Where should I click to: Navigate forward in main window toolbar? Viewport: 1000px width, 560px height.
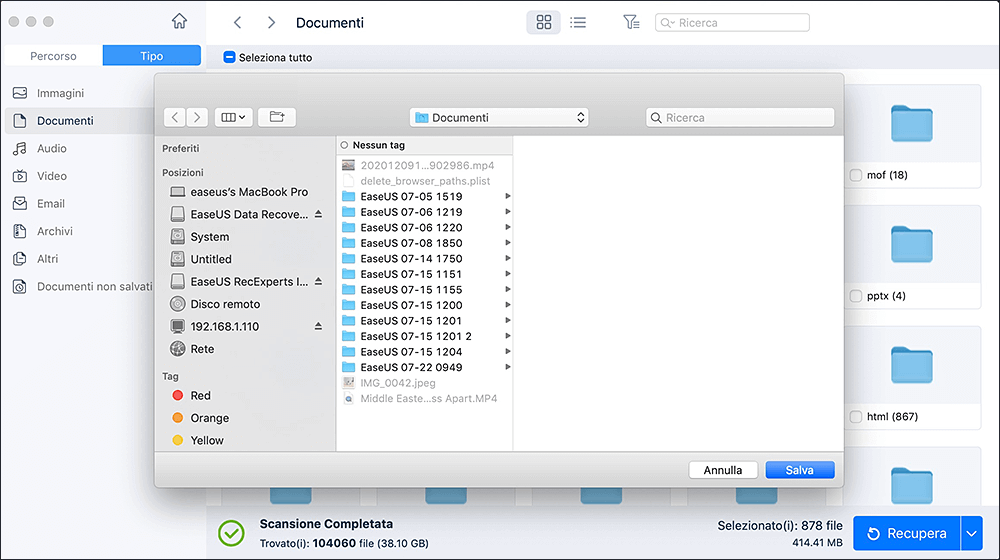click(x=271, y=23)
